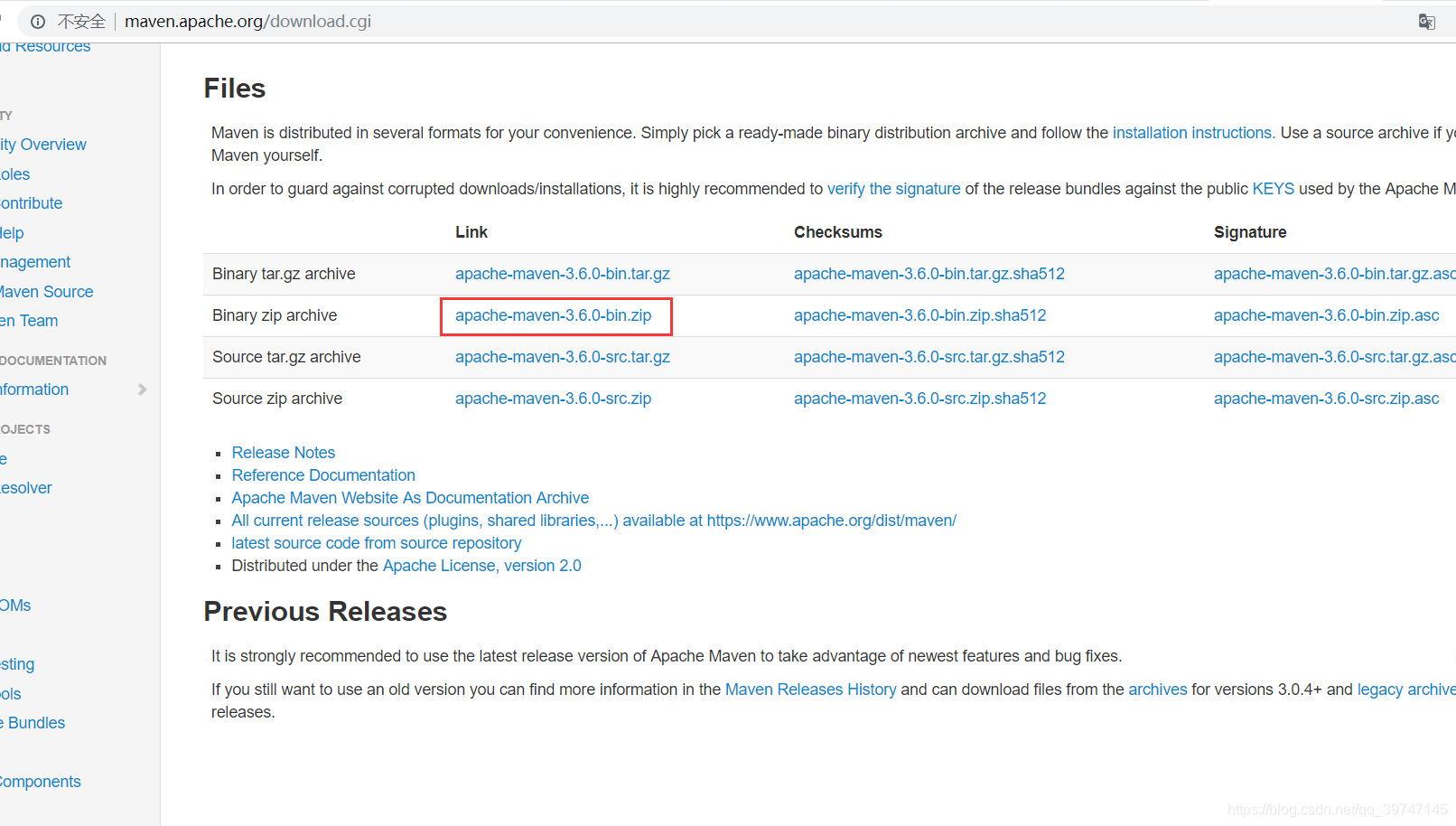Screen dimensions: 1456x826
Task: Open the translate page icon
Action: (1427, 22)
